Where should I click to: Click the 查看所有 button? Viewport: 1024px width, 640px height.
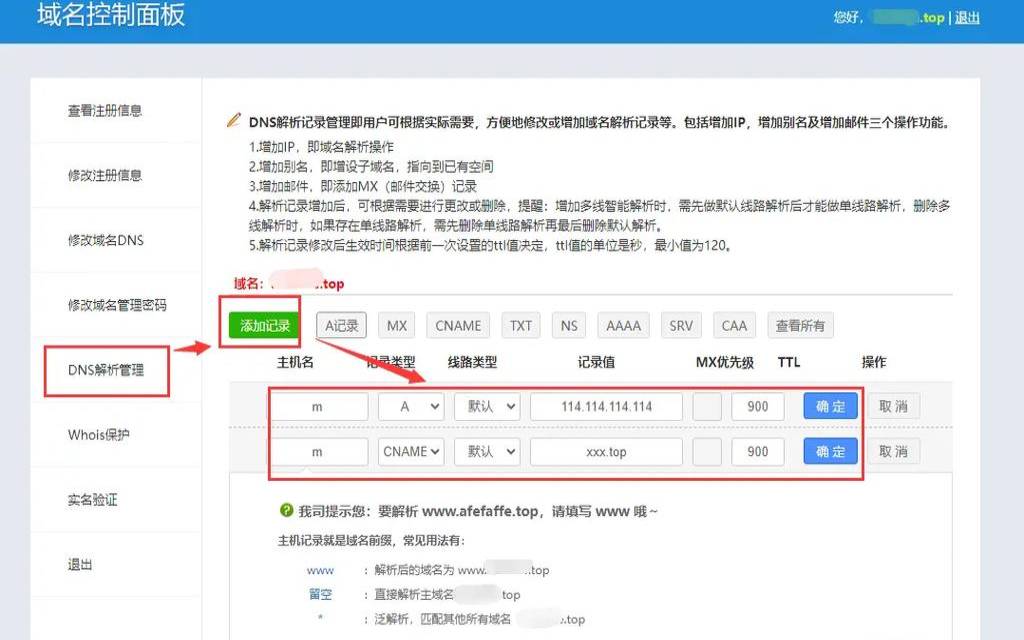[800, 325]
